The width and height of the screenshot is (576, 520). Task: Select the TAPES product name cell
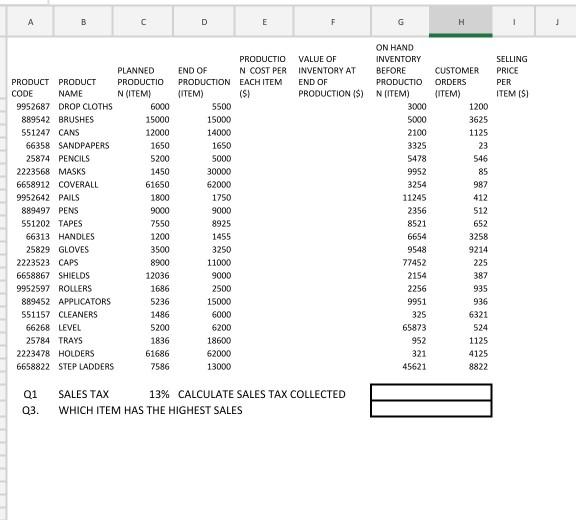[x=70, y=224]
